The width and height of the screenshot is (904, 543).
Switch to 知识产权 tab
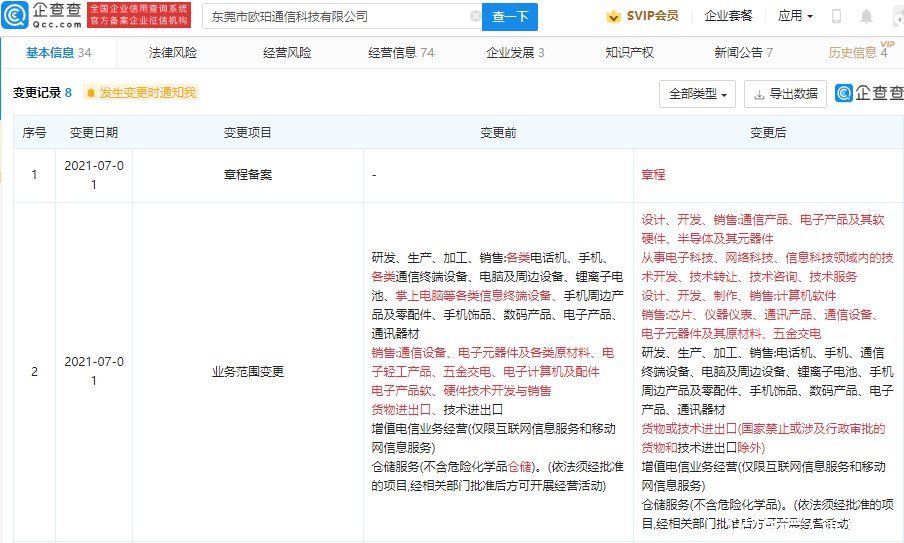tap(630, 52)
